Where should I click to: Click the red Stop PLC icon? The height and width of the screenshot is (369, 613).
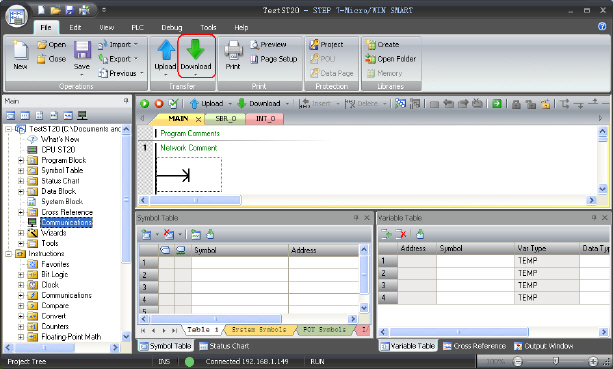159,104
